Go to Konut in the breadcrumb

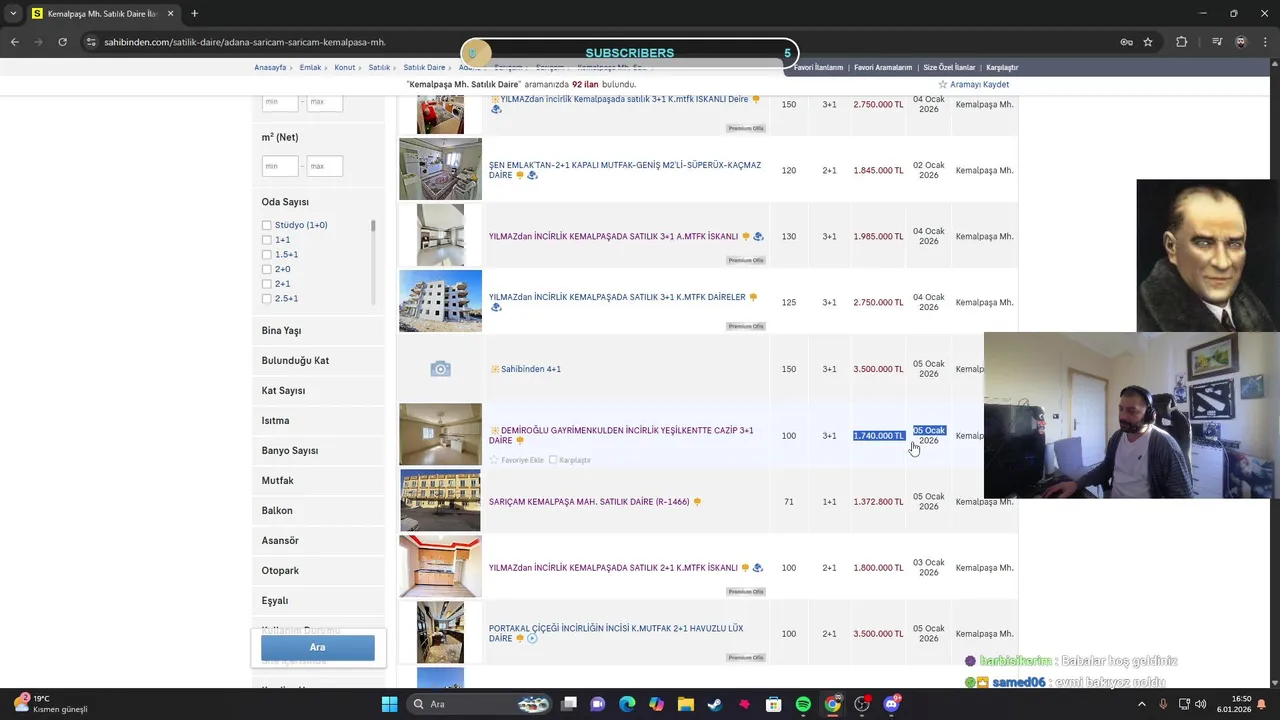345,68
